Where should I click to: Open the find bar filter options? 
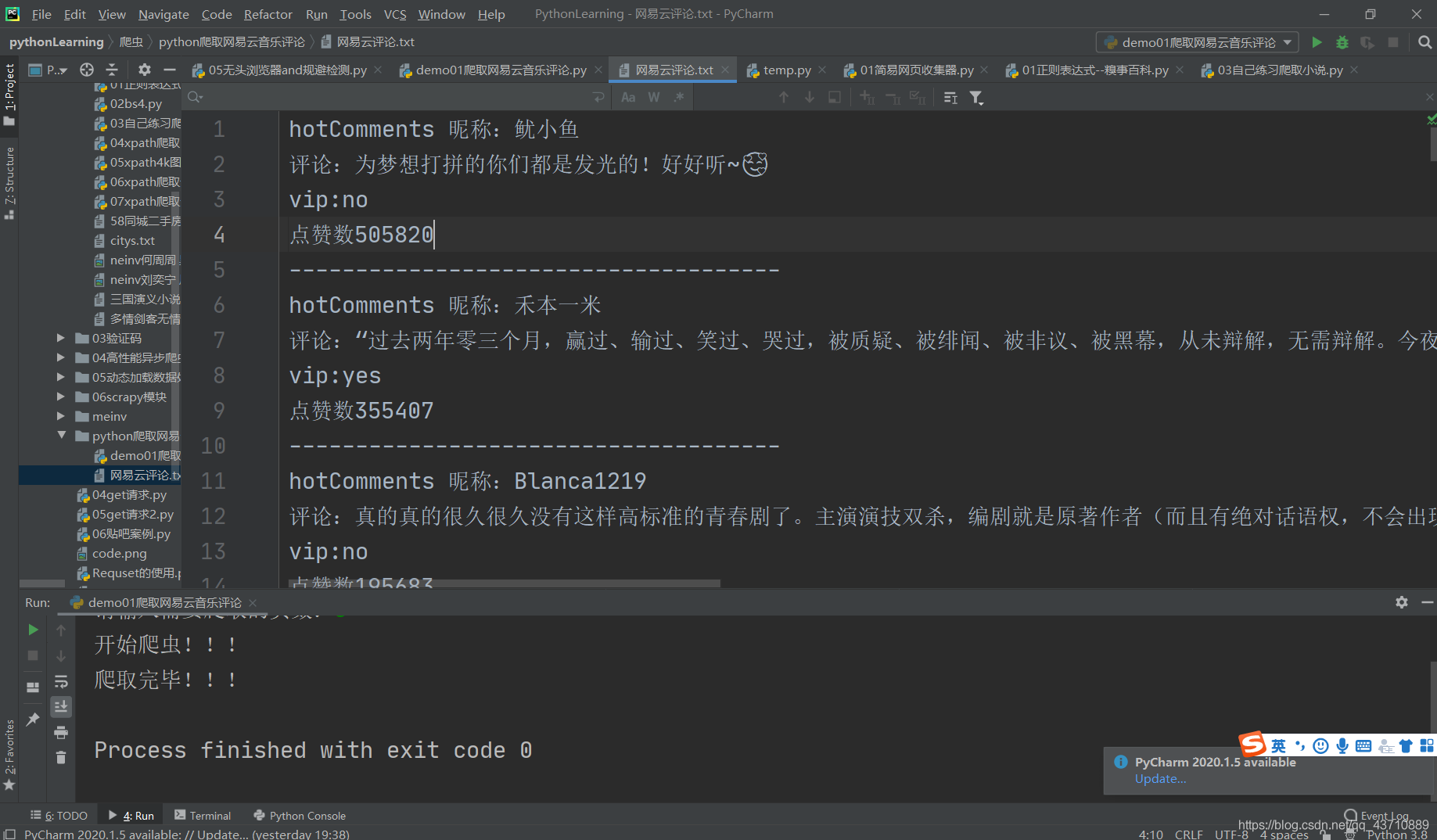(976, 97)
